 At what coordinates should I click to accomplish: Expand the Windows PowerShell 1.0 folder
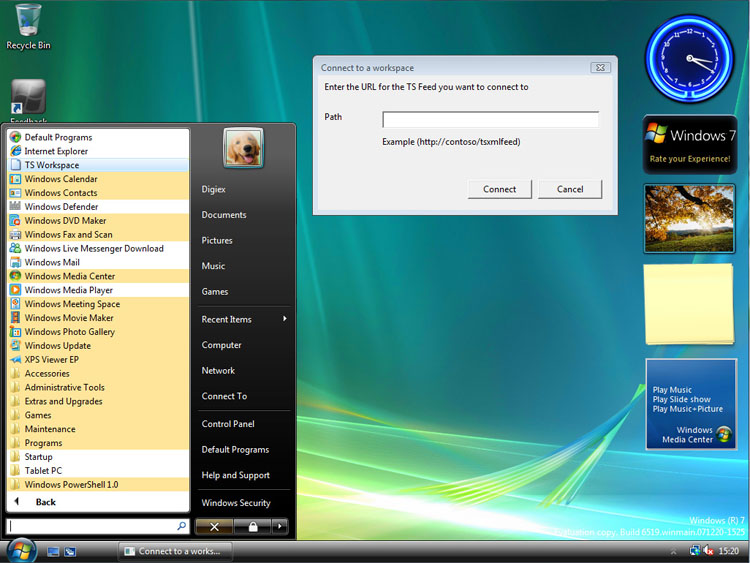(98, 484)
